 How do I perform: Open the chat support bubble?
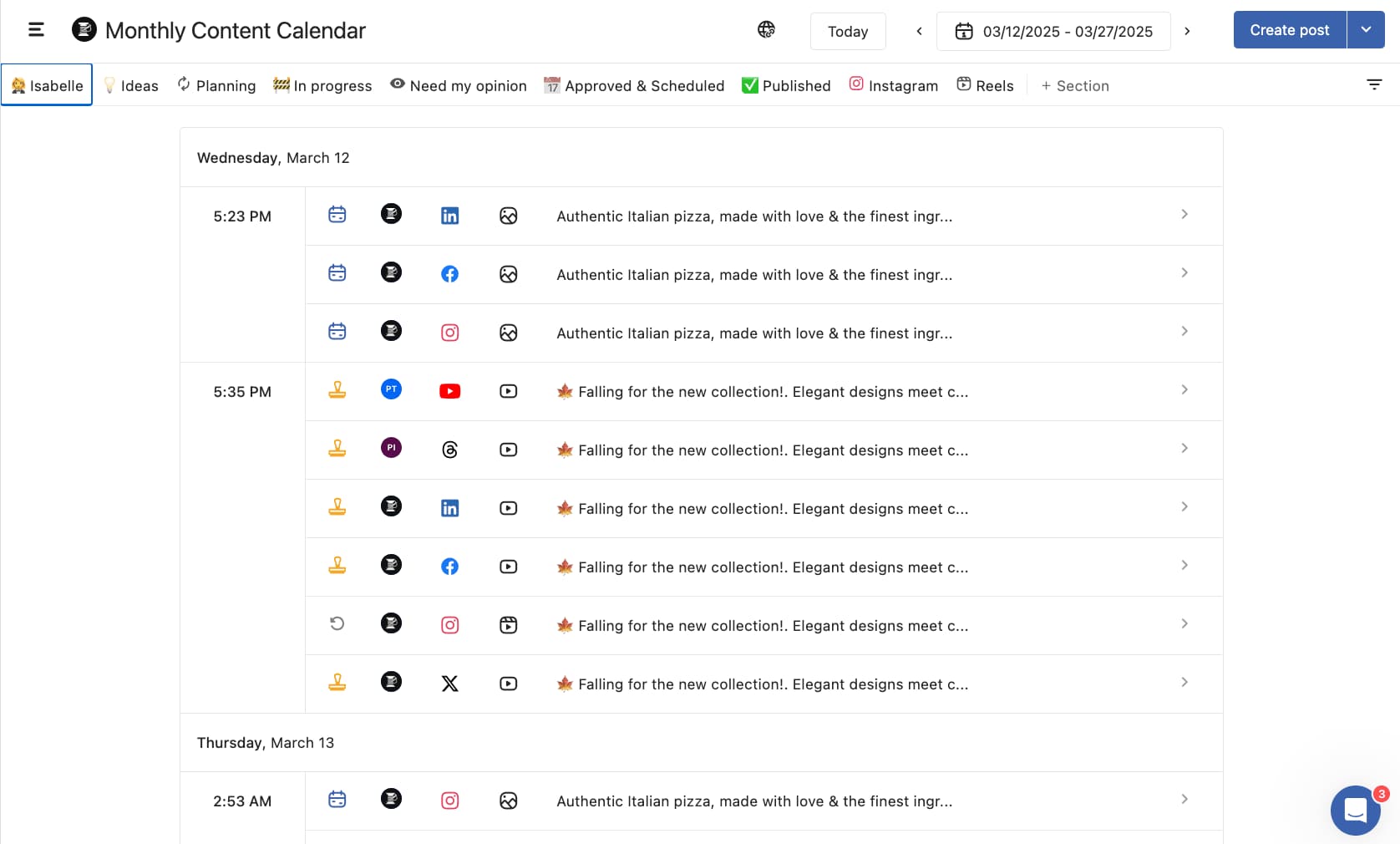click(x=1354, y=810)
